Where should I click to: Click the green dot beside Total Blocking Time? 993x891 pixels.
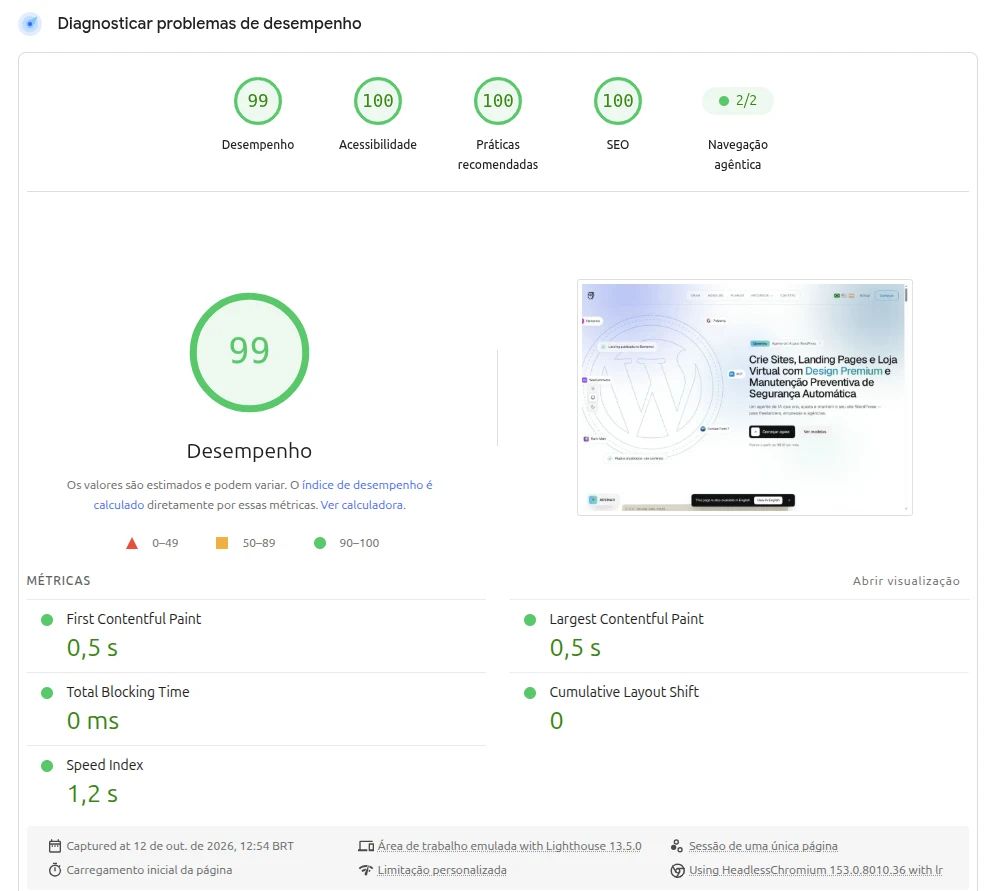47,693
